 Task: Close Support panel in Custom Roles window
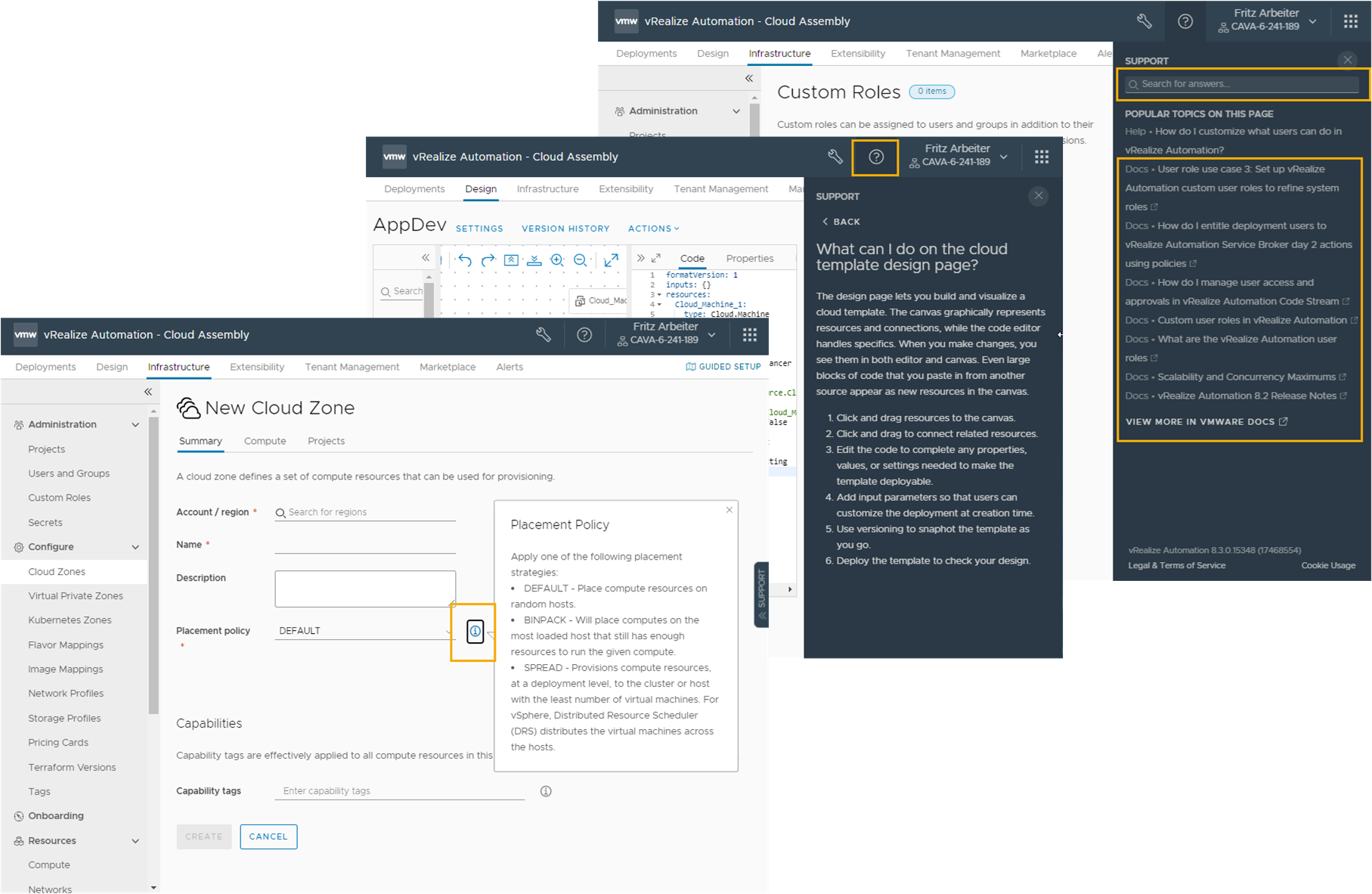(1348, 60)
